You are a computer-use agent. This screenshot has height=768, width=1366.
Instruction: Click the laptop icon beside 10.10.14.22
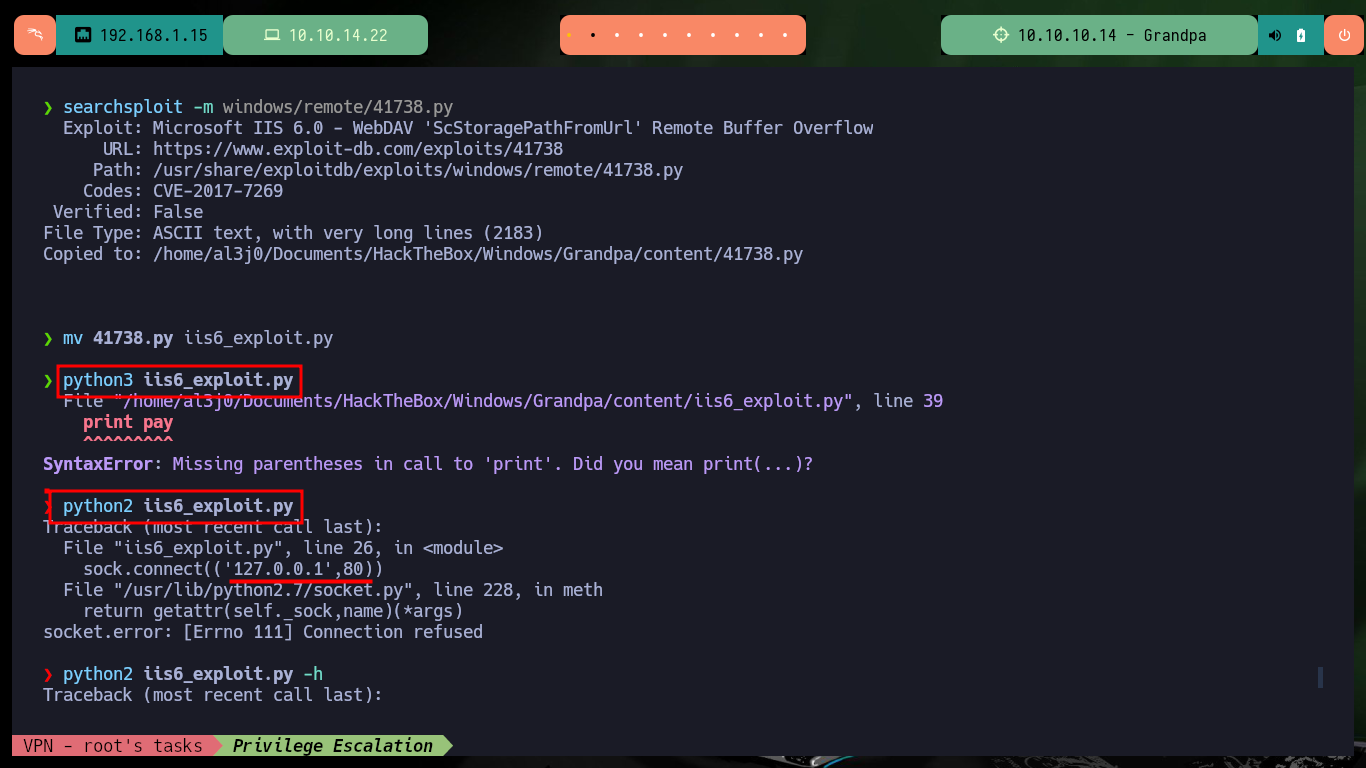tap(271, 35)
